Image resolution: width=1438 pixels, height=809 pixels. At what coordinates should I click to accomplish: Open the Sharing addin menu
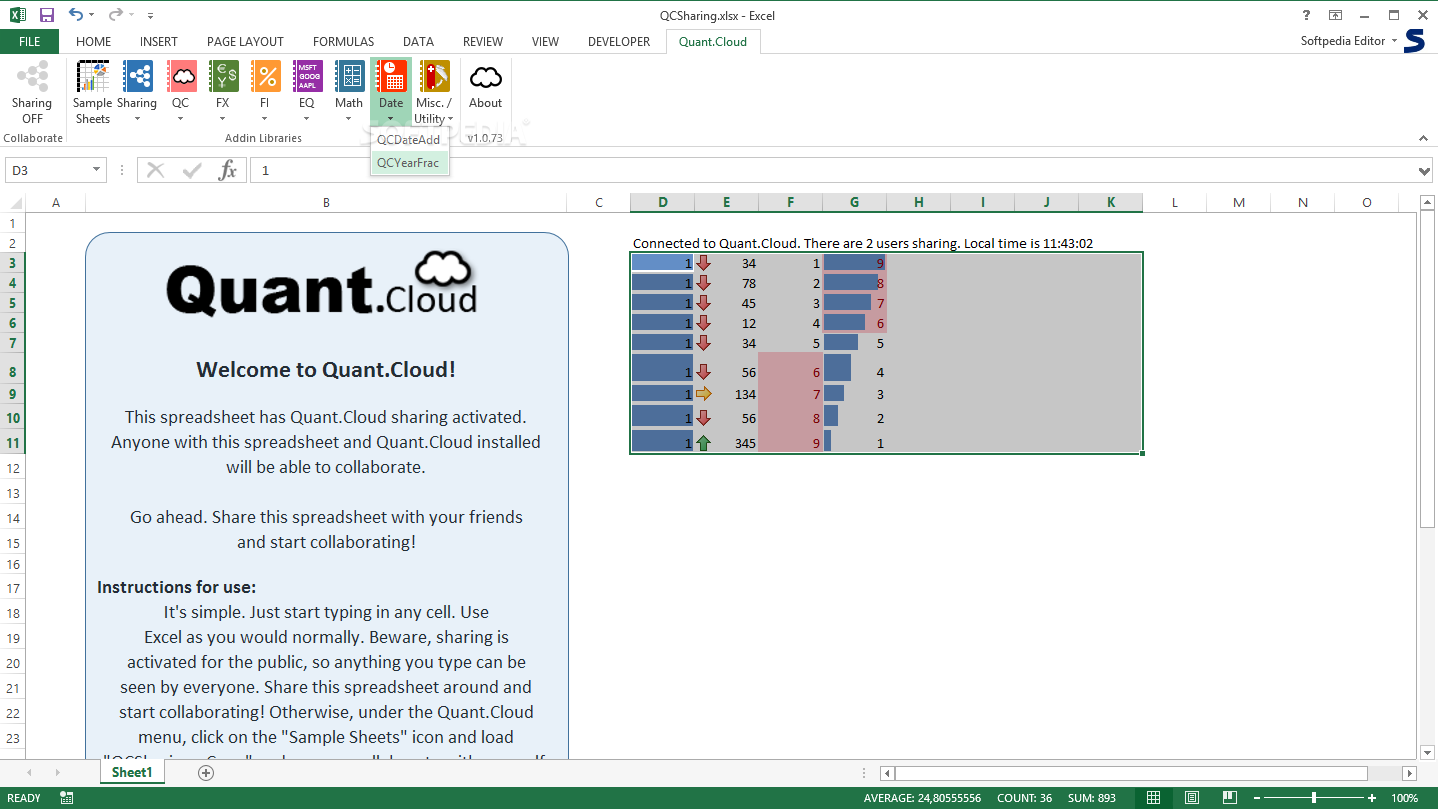point(137,92)
